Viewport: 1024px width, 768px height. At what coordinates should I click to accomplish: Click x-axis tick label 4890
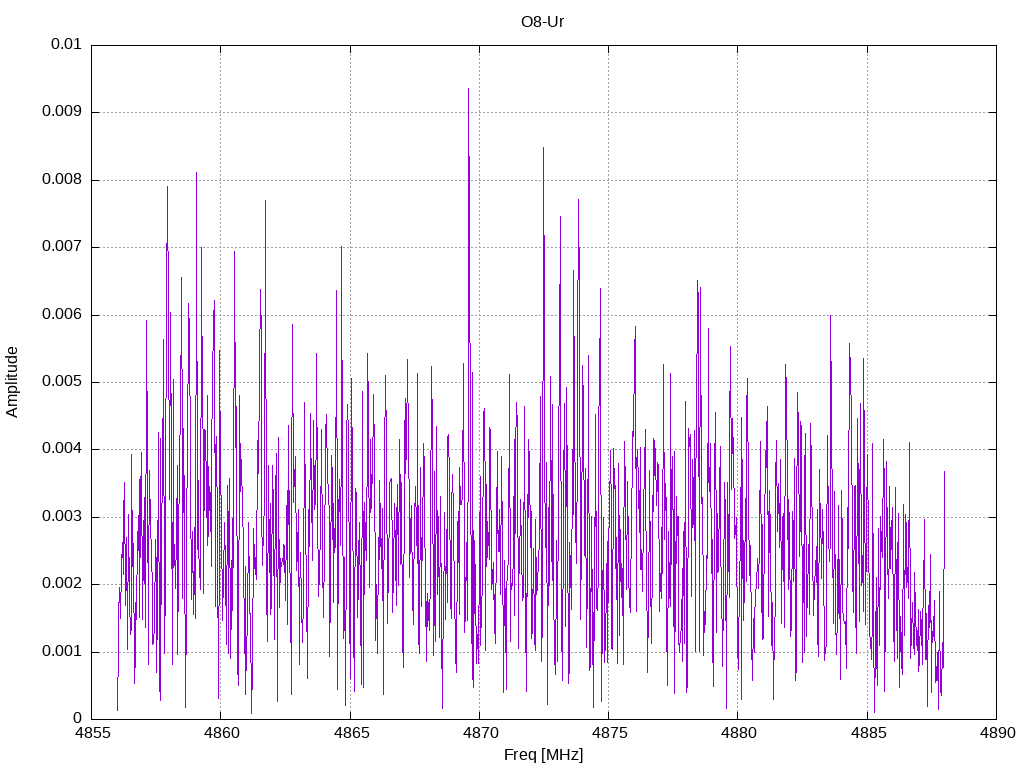[x=997, y=733]
